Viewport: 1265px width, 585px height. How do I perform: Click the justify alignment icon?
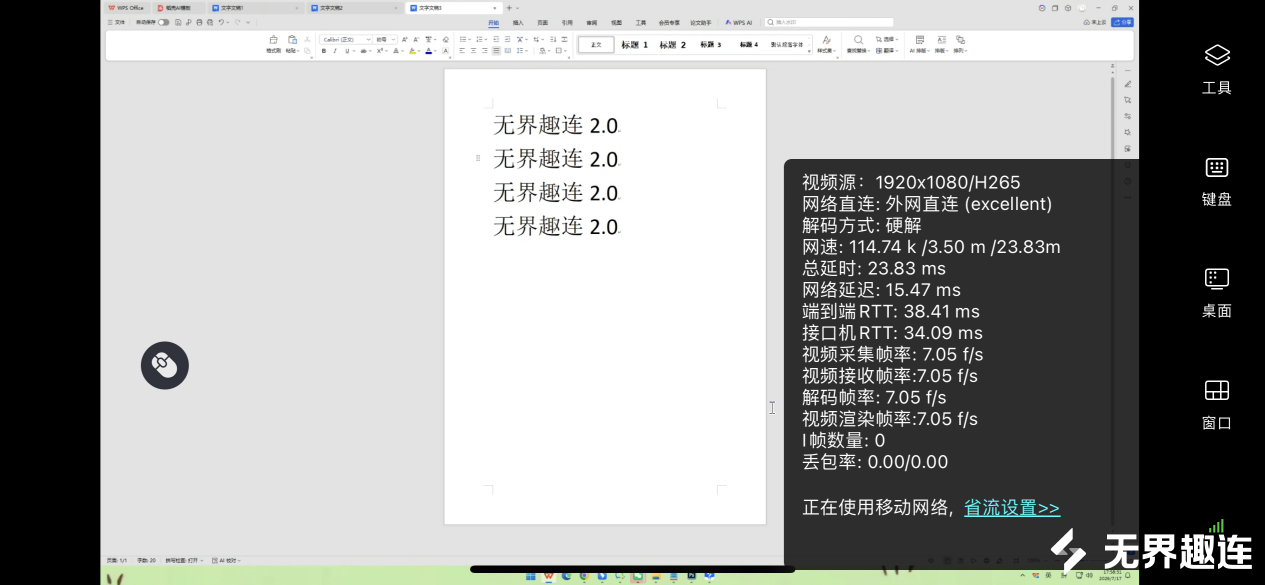[496, 51]
